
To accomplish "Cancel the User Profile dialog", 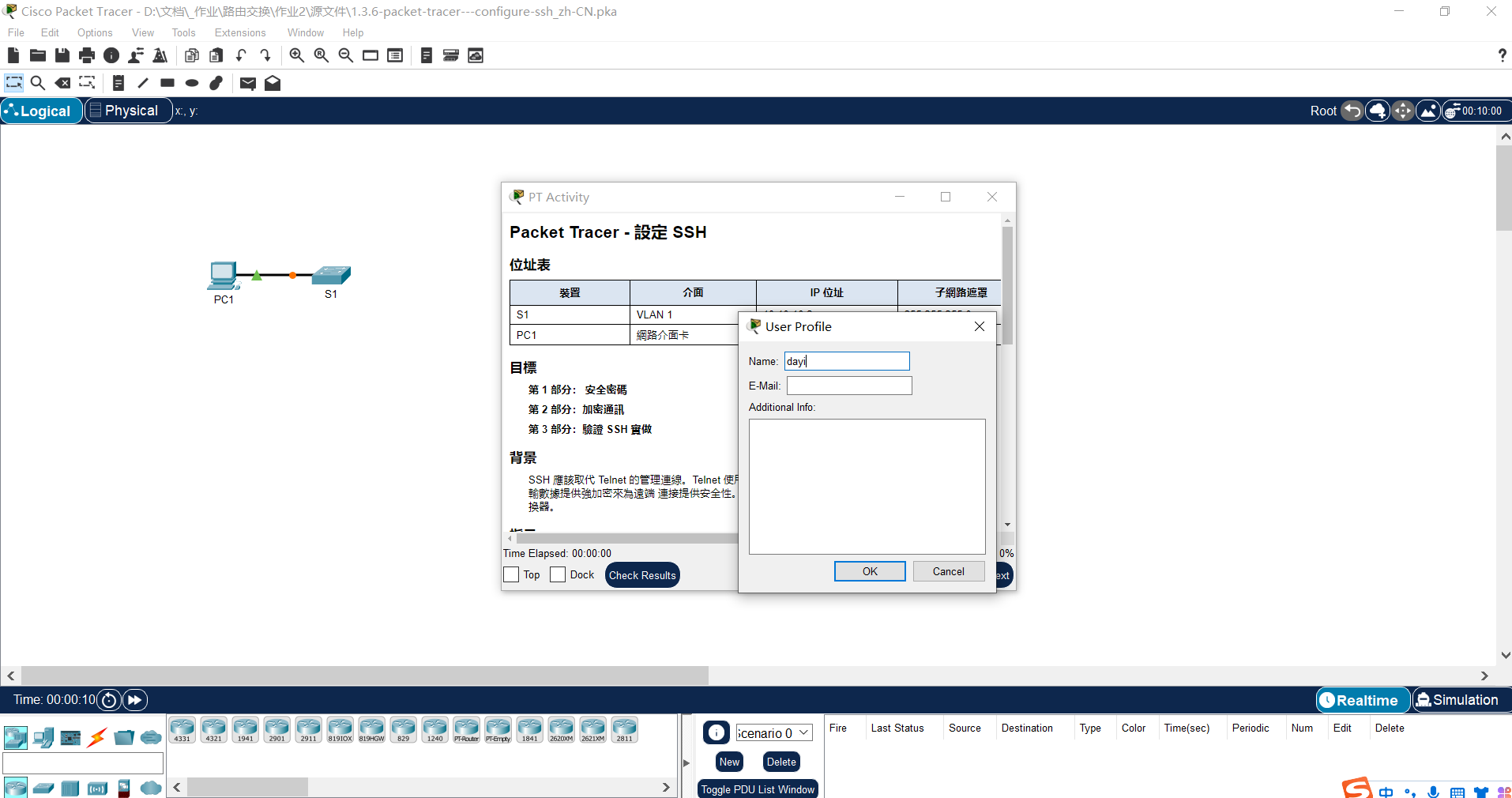I will click(948, 571).
